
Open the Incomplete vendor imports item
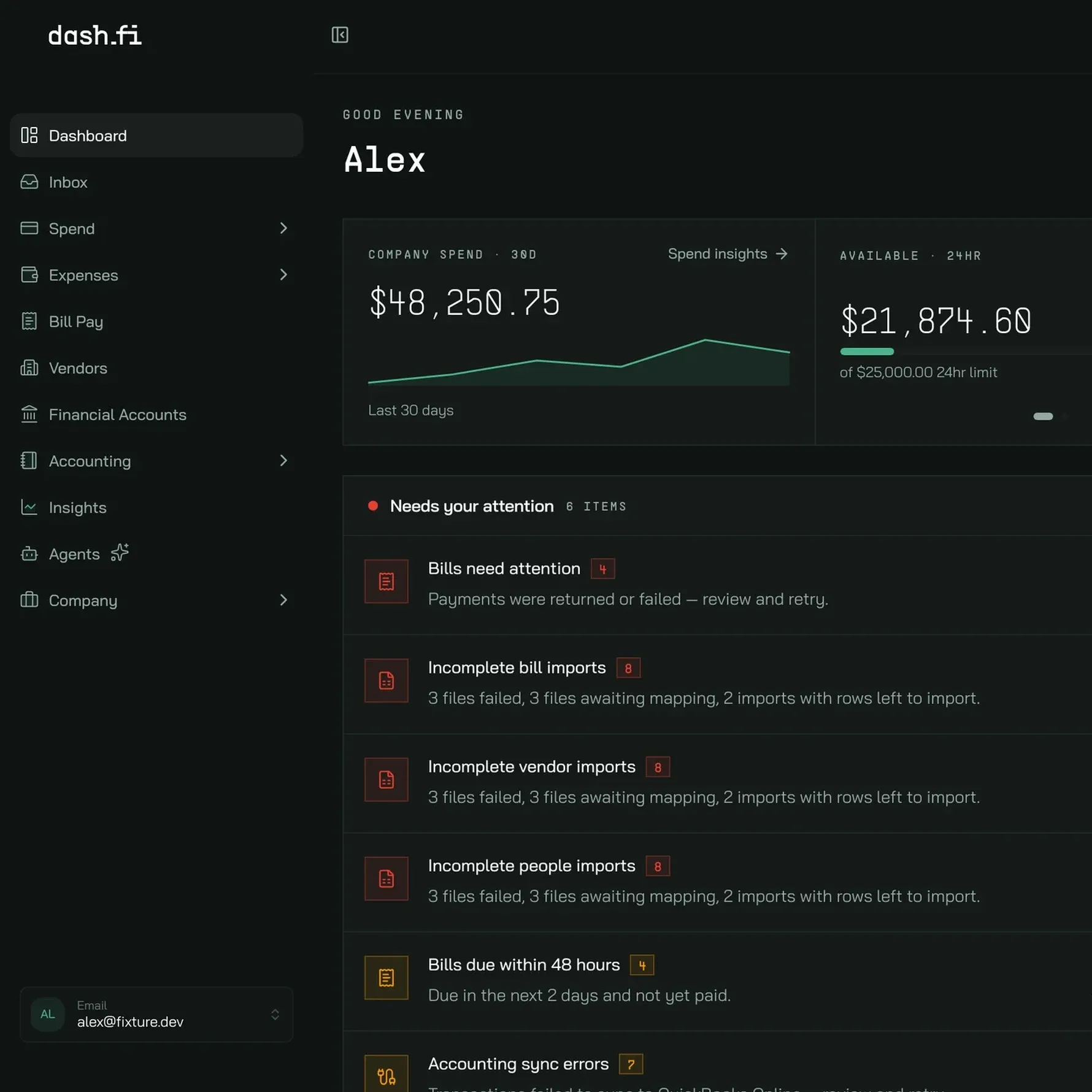[x=717, y=783]
